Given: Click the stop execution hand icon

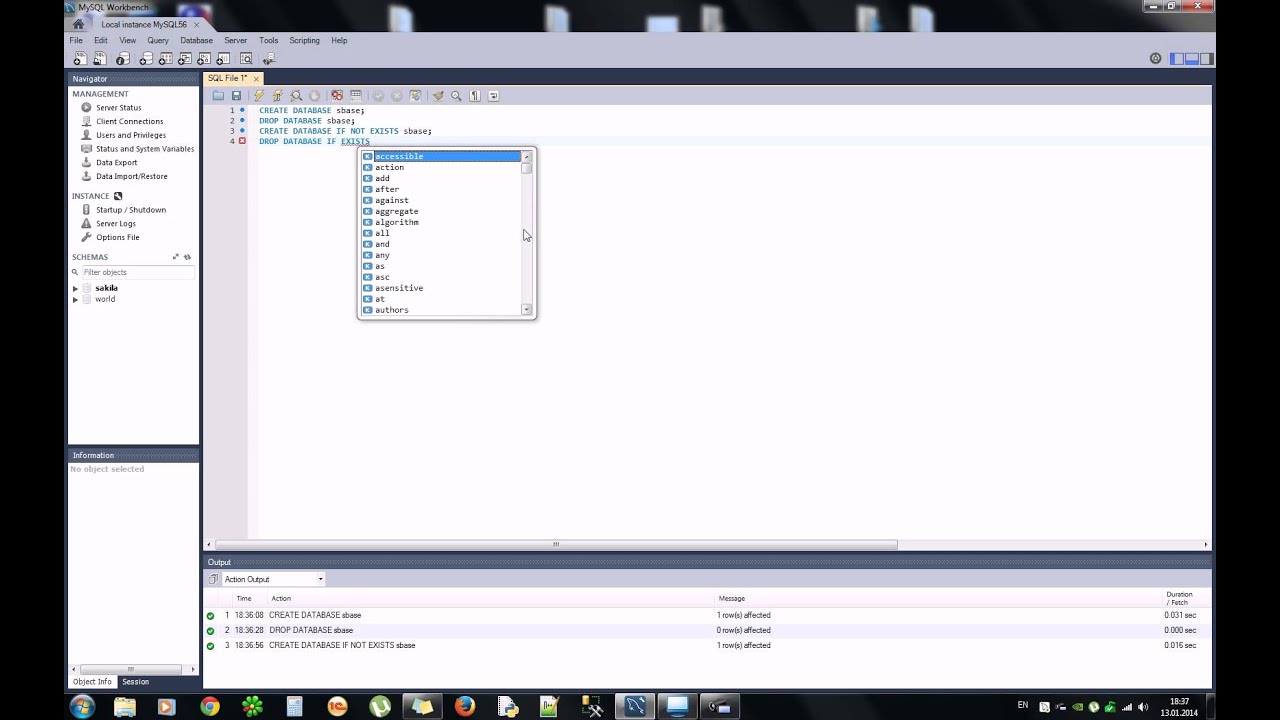Looking at the screenshot, I should point(314,96).
